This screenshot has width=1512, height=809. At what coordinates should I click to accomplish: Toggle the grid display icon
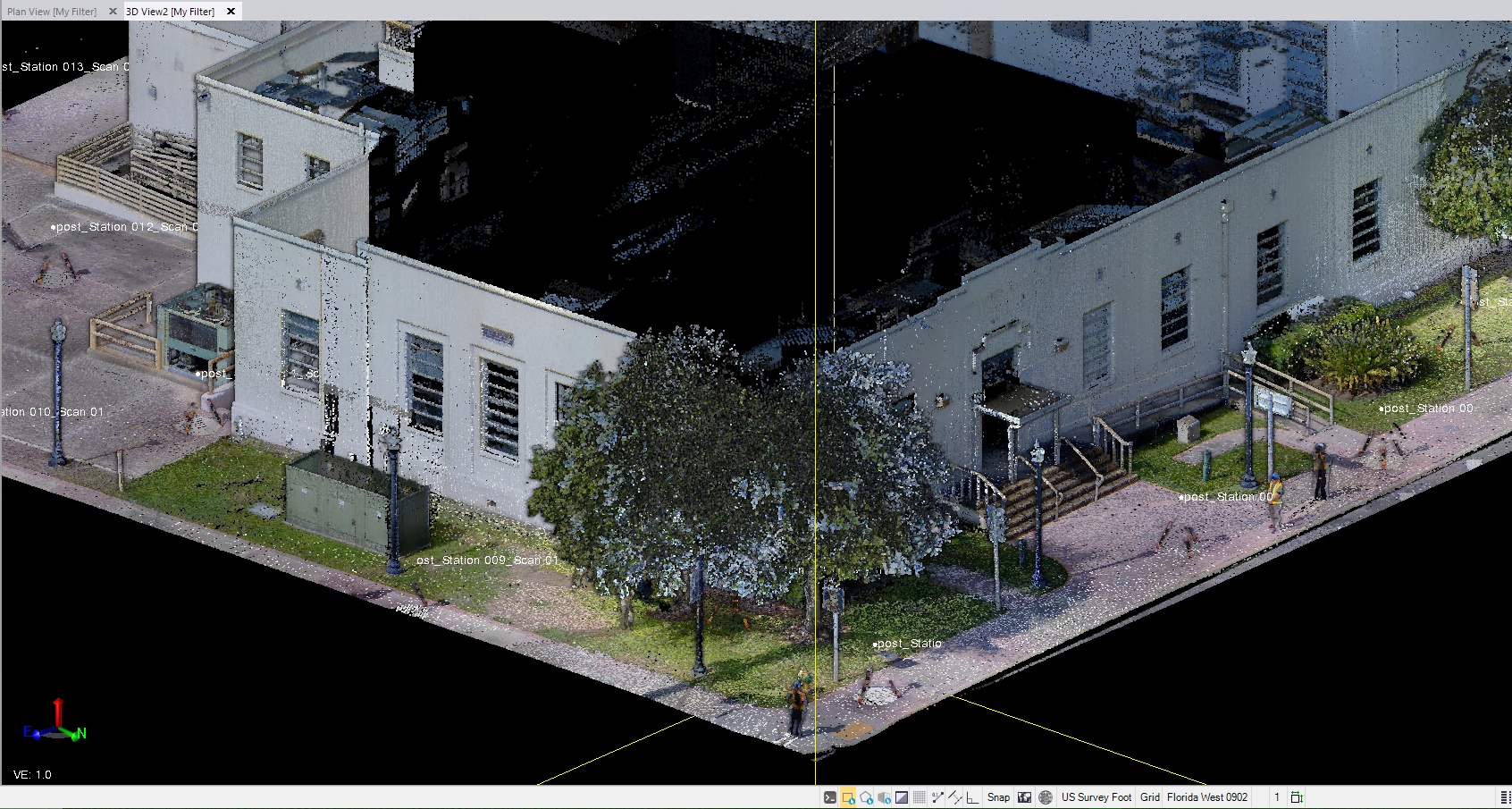[x=919, y=797]
